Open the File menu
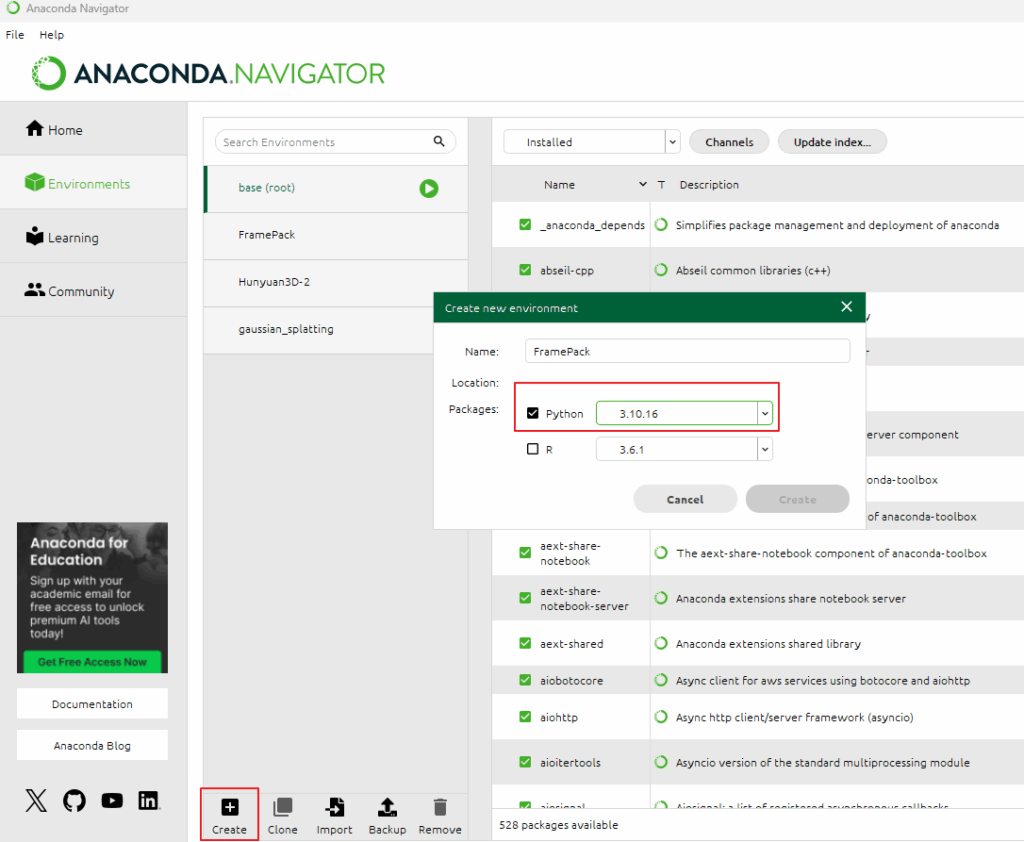Viewport: 1024px width, 842px height. pos(15,35)
